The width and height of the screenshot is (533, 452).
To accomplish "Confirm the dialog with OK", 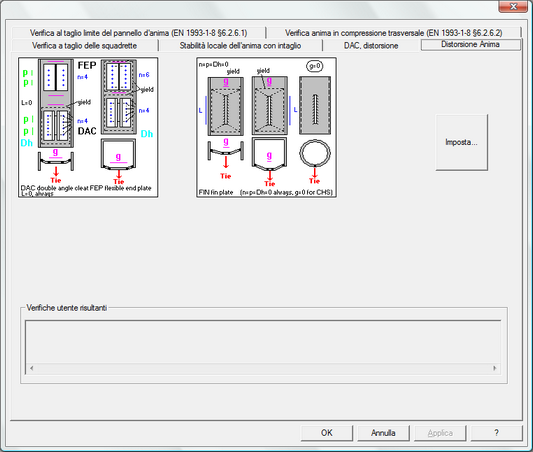I will (x=327, y=433).
